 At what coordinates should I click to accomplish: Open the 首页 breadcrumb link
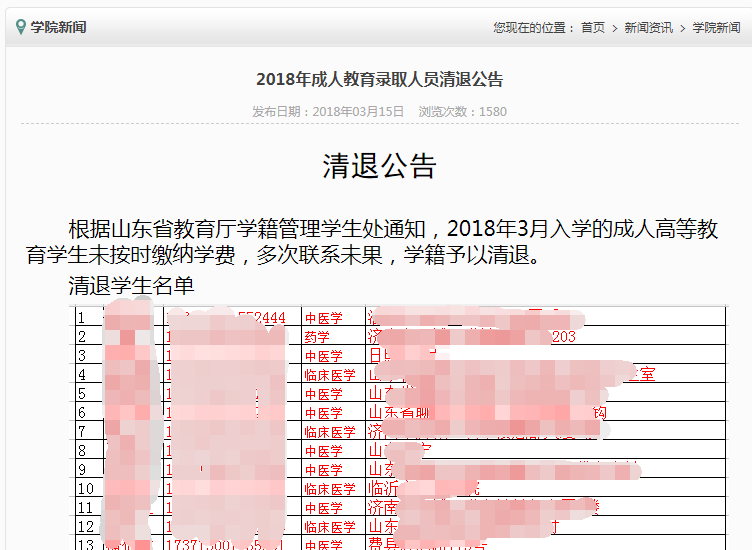coord(593,28)
